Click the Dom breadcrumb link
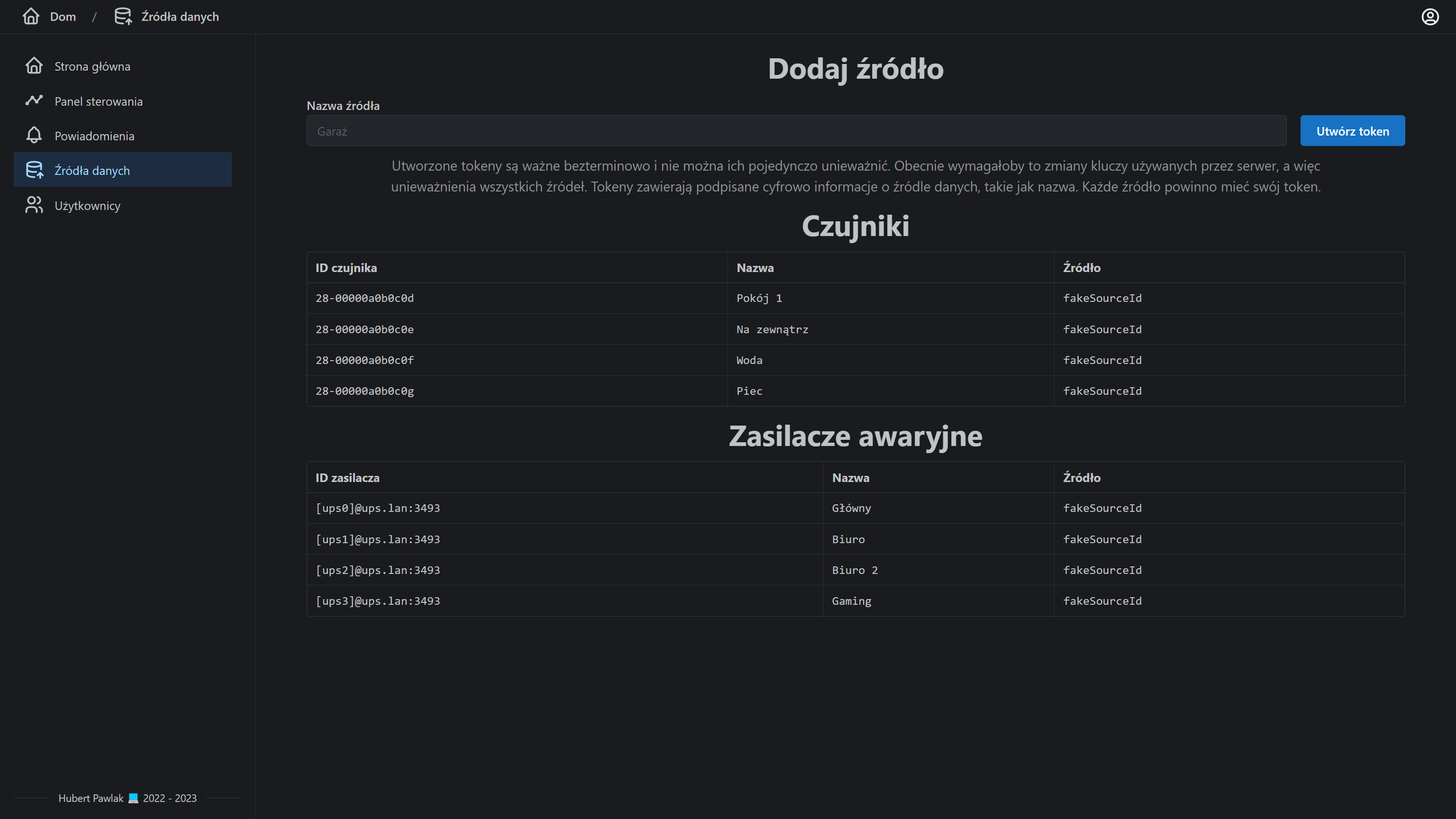 click(63, 17)
